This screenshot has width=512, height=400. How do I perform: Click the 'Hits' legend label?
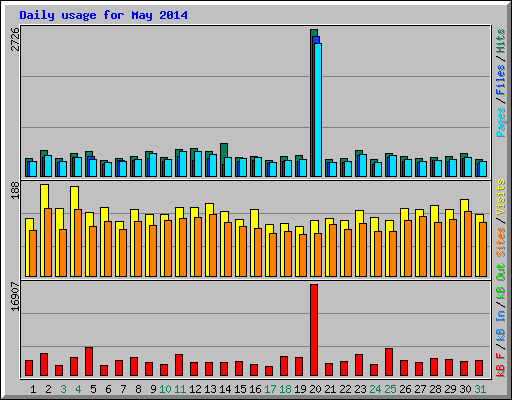[x=500, y=41]
